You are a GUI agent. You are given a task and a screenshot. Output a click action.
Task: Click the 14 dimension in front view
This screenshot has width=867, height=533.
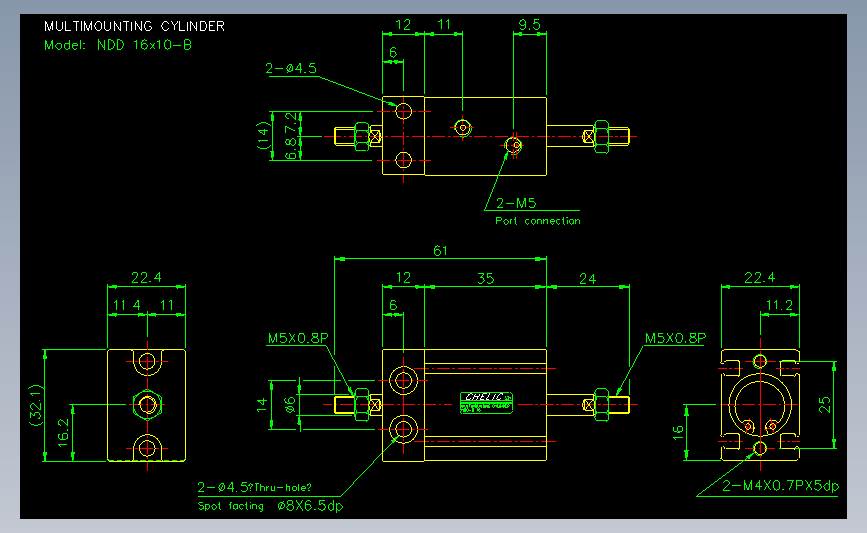point(262,405)
